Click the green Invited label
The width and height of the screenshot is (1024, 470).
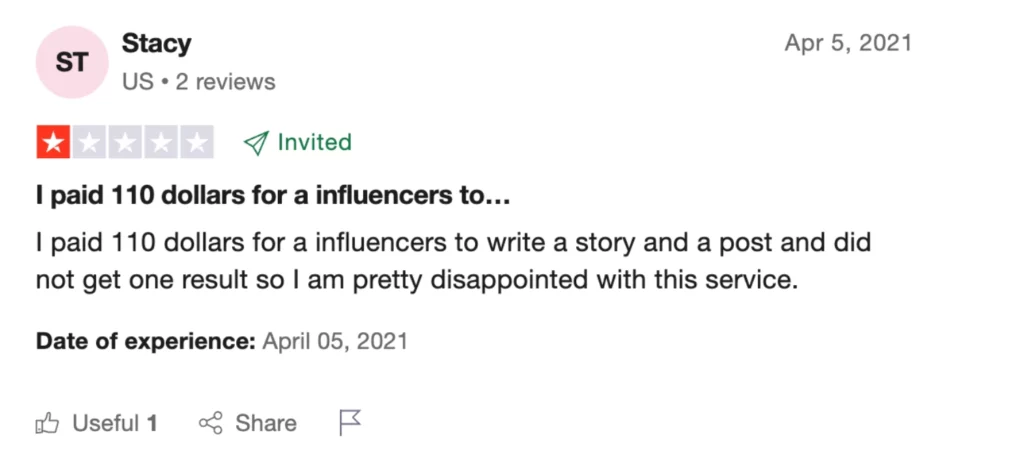click(314, 142)
